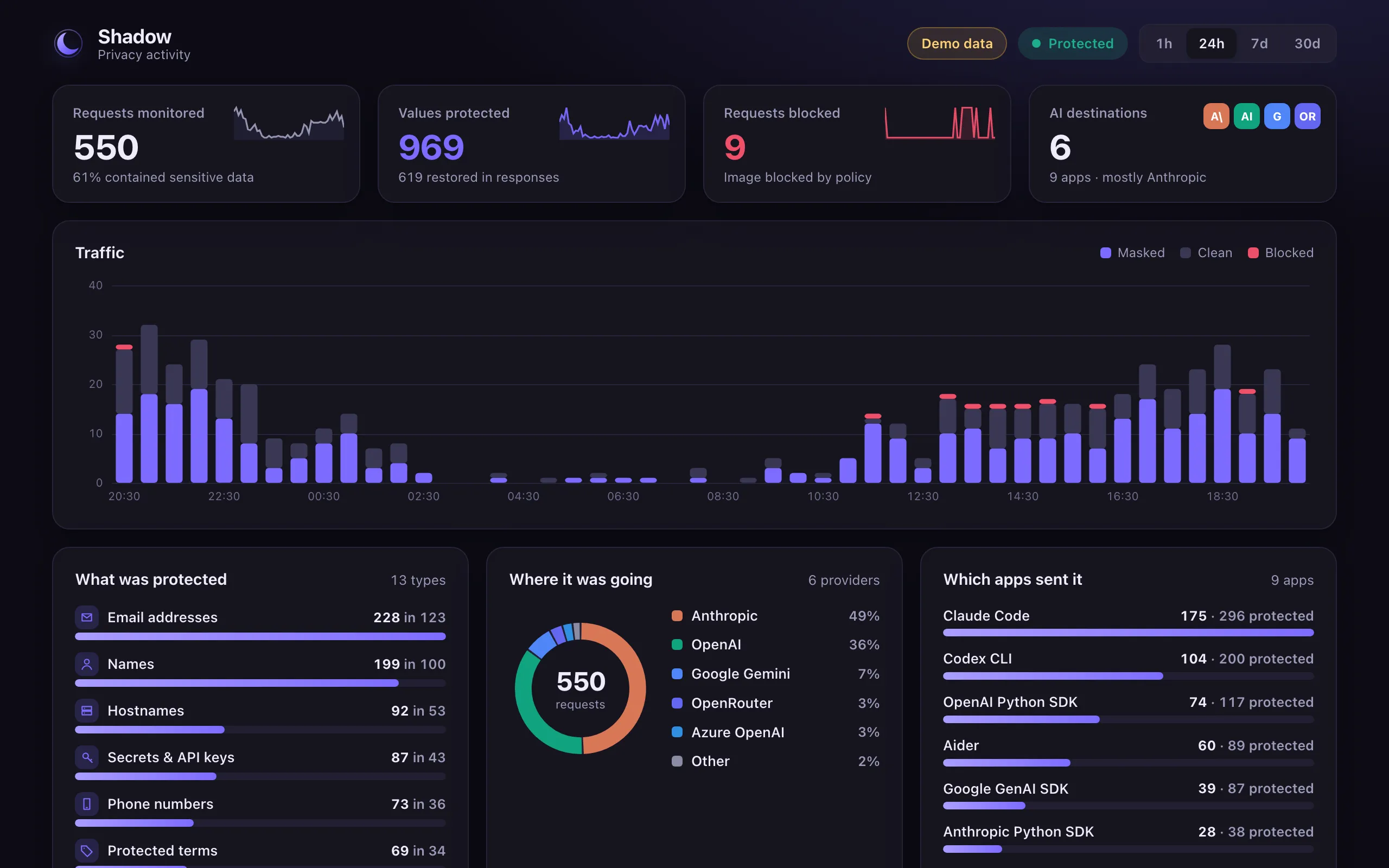Toggle the Clean legend series
The height and width of the screenshot is (868, 1389).
point(1206,253)
